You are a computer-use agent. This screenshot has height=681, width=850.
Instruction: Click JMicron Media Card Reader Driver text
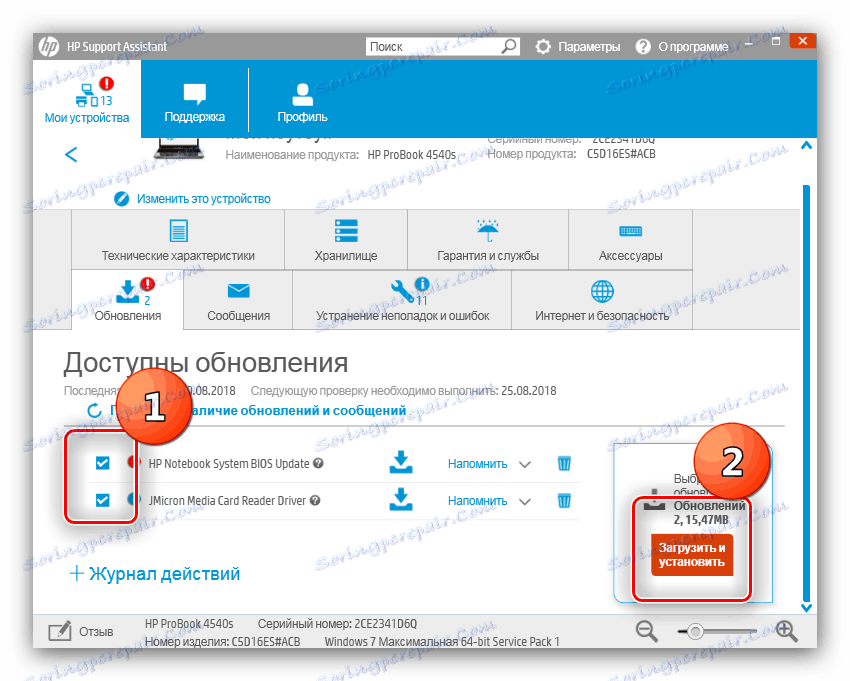227,500
